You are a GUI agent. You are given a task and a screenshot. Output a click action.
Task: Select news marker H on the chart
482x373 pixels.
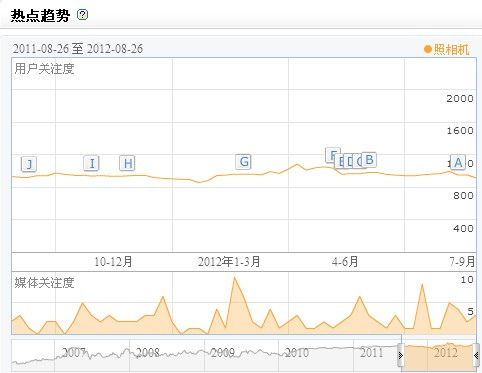click(x=127, y=163)
